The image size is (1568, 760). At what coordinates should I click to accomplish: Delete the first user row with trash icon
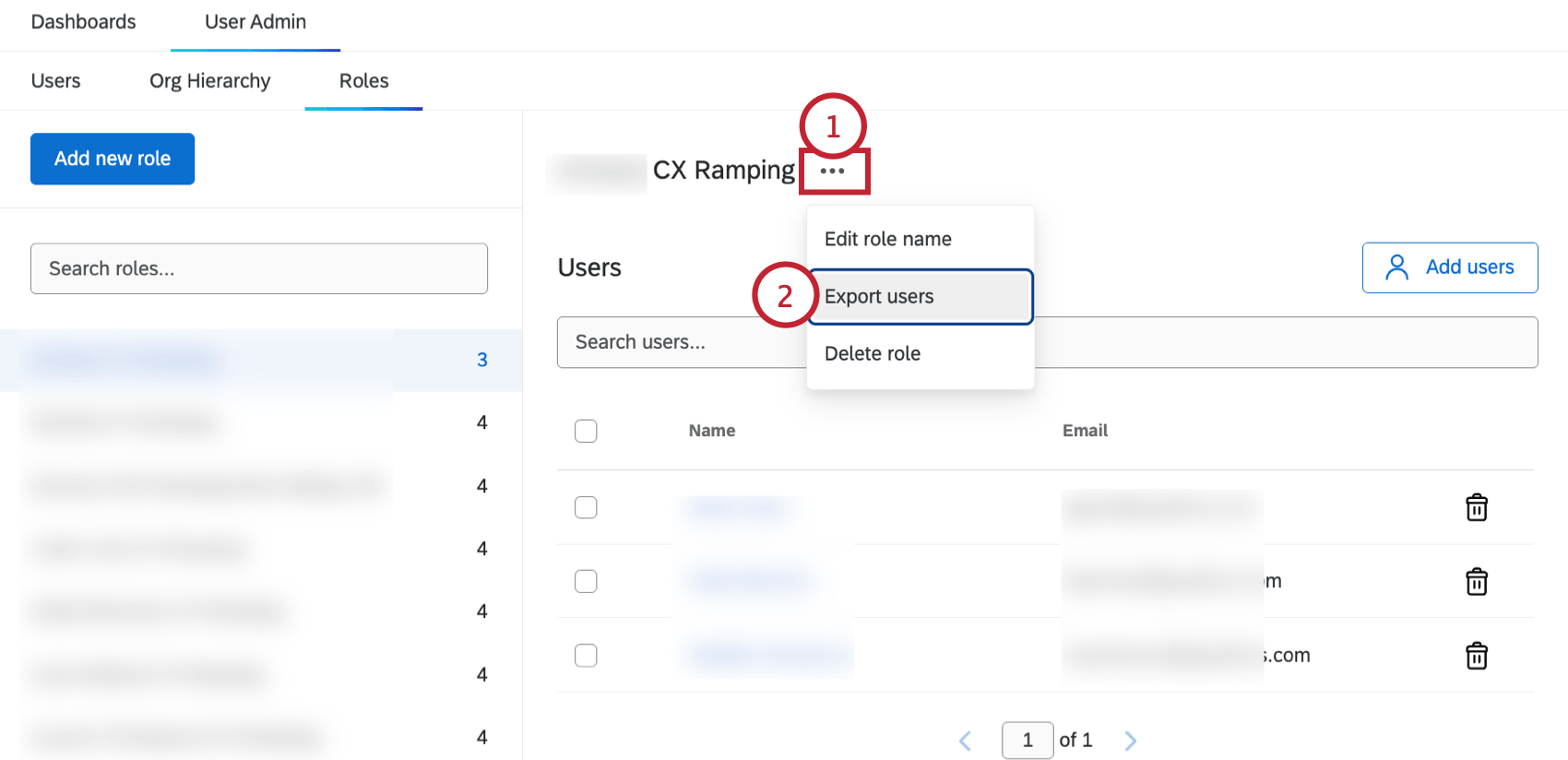[1476, 507]
